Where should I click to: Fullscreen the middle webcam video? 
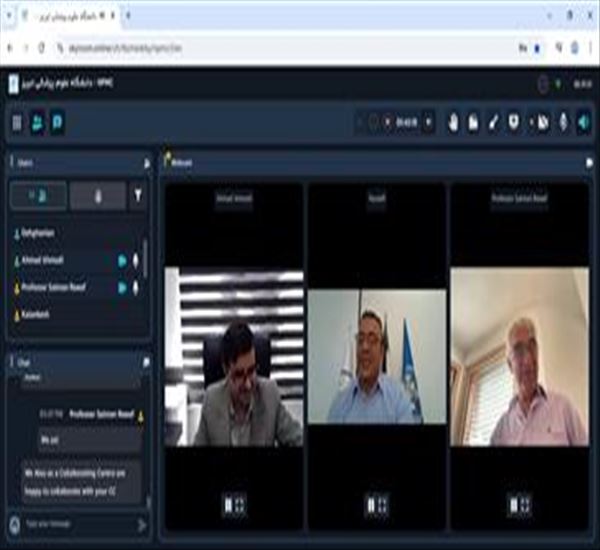click(383, 505)
